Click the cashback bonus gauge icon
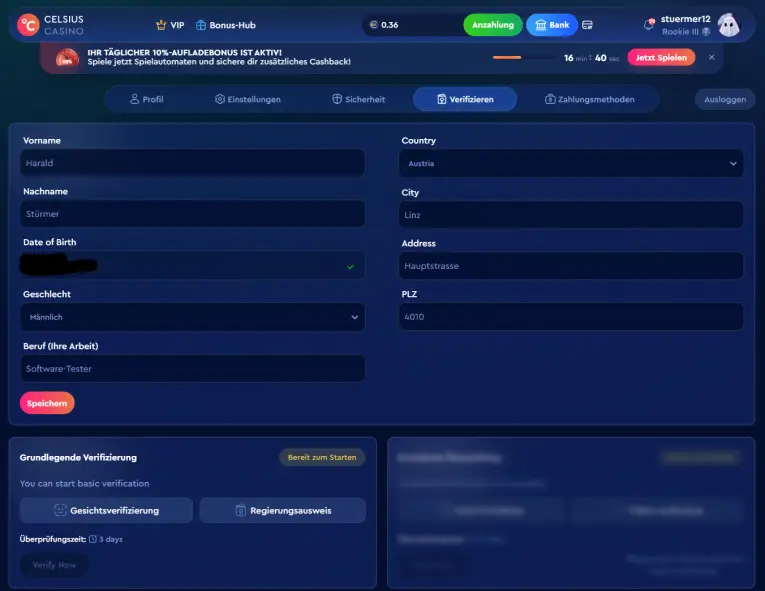The image size is (765, 591). 67,58
